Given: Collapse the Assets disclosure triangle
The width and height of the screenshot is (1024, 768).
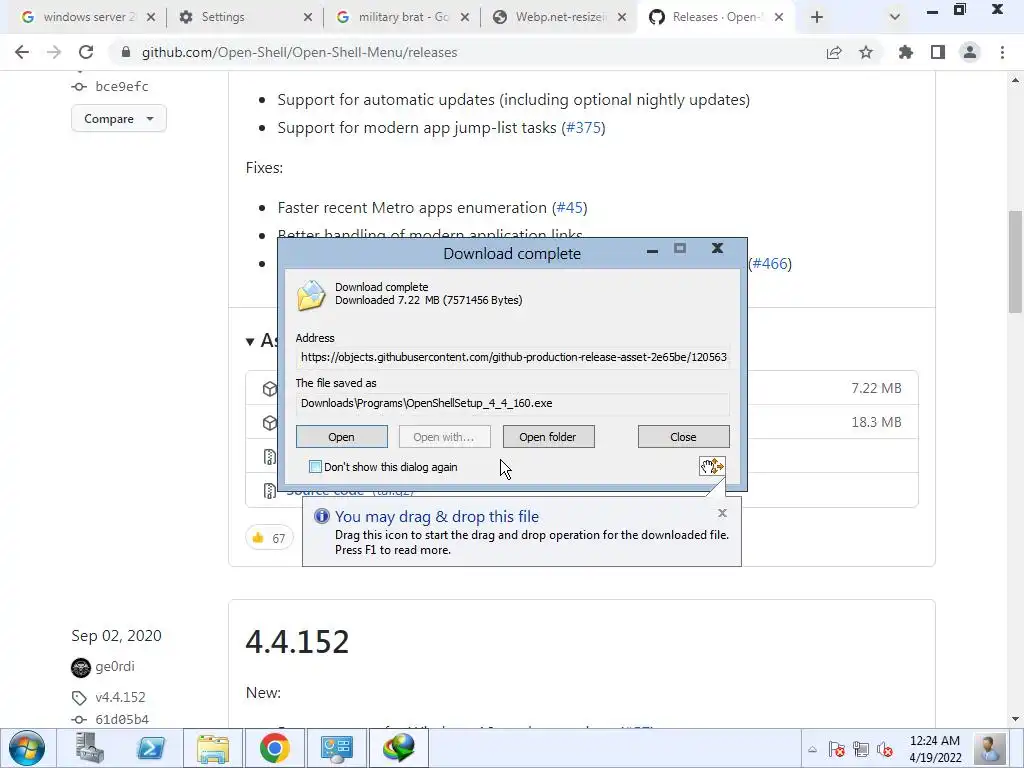Looking at the screenshot, I should pyautogui.click(x=250, y=342).
